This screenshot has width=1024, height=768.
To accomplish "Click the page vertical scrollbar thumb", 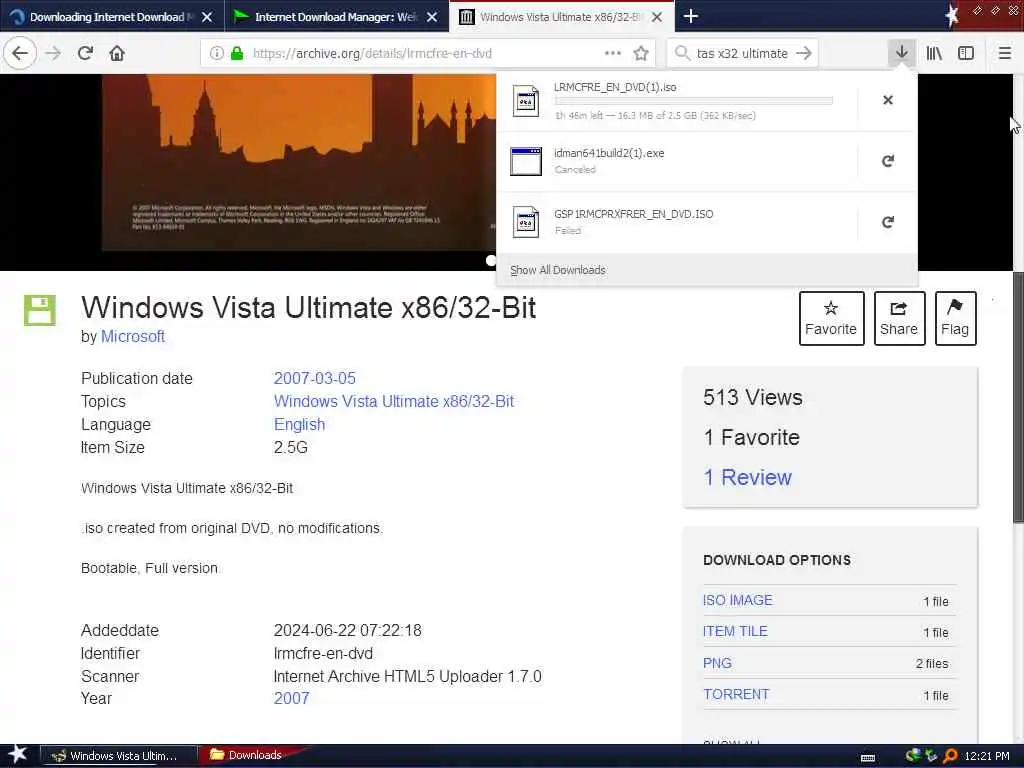I will pos(1018,396).
